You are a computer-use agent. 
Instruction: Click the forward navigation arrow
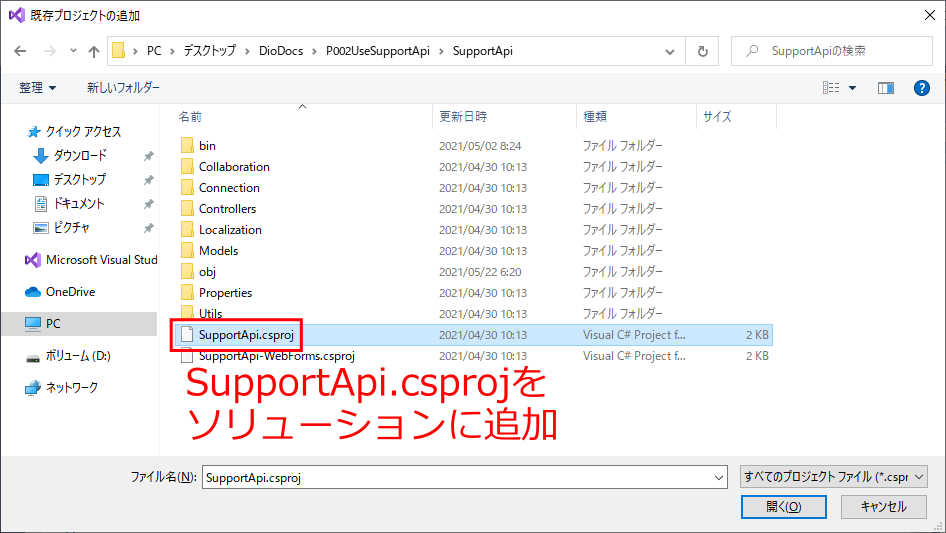tap(50, 51)
